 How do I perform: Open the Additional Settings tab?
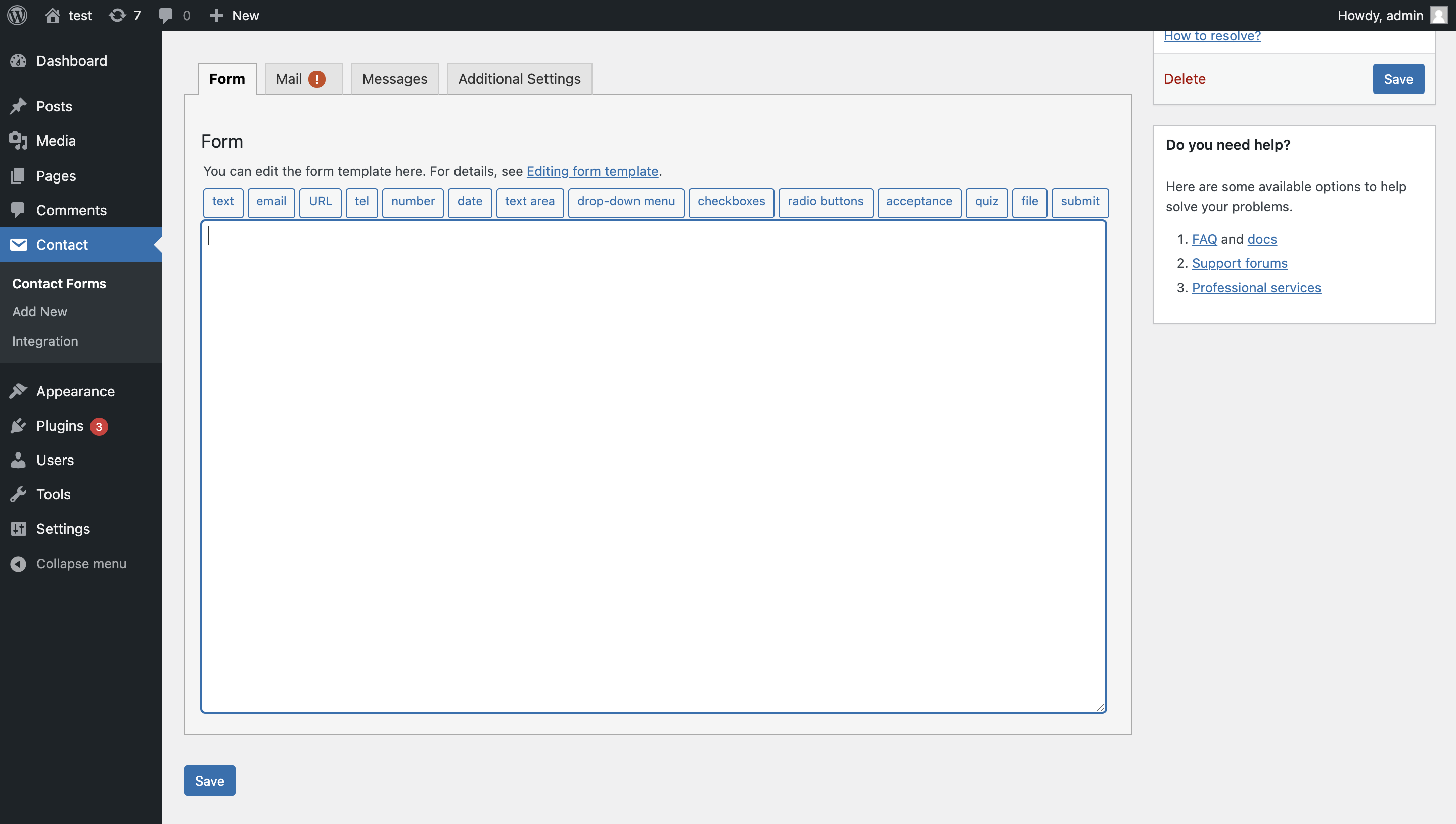click(518, 79)
